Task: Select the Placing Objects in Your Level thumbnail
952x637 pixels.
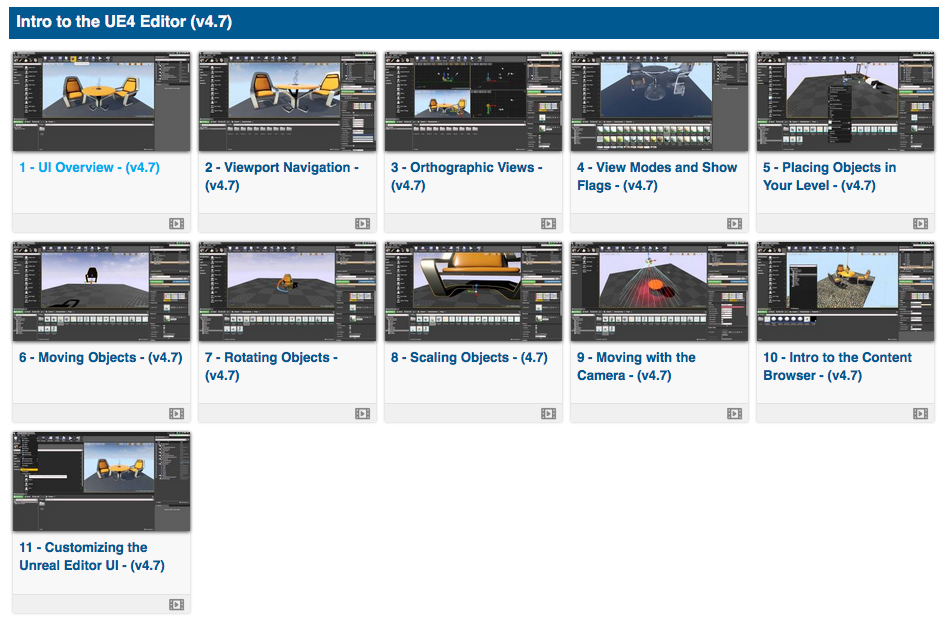Action: 846,101
